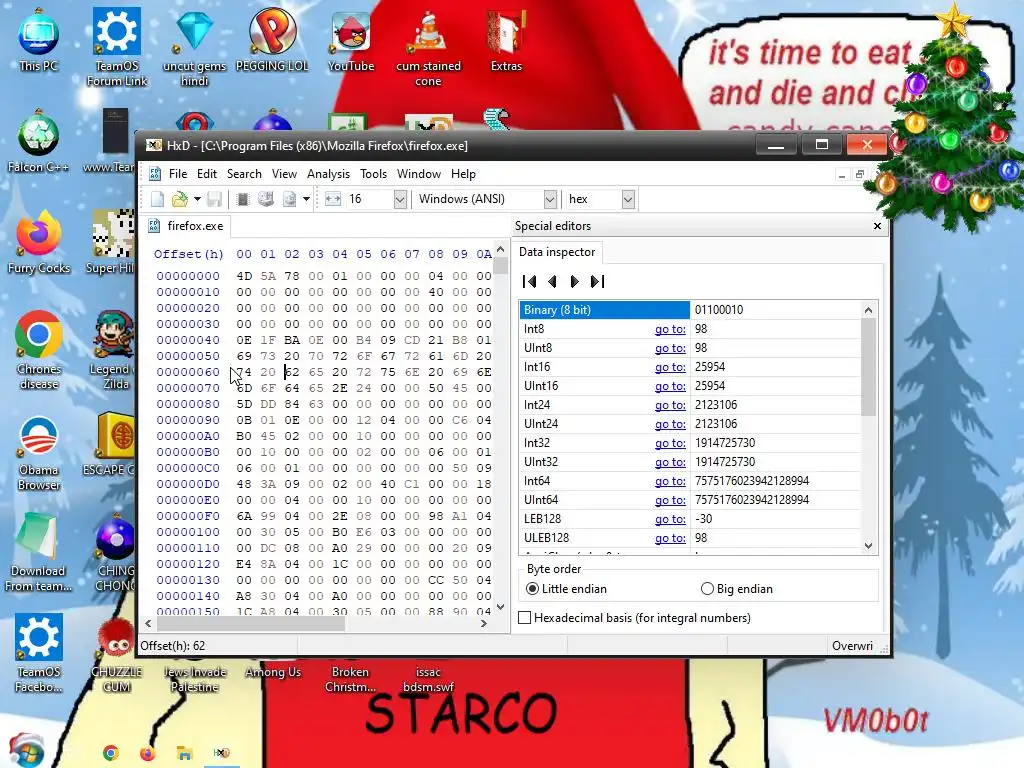The image size is (1024, 768).
Task: Click the bytes-per-row width icon
Action: [x=333, y=199]
